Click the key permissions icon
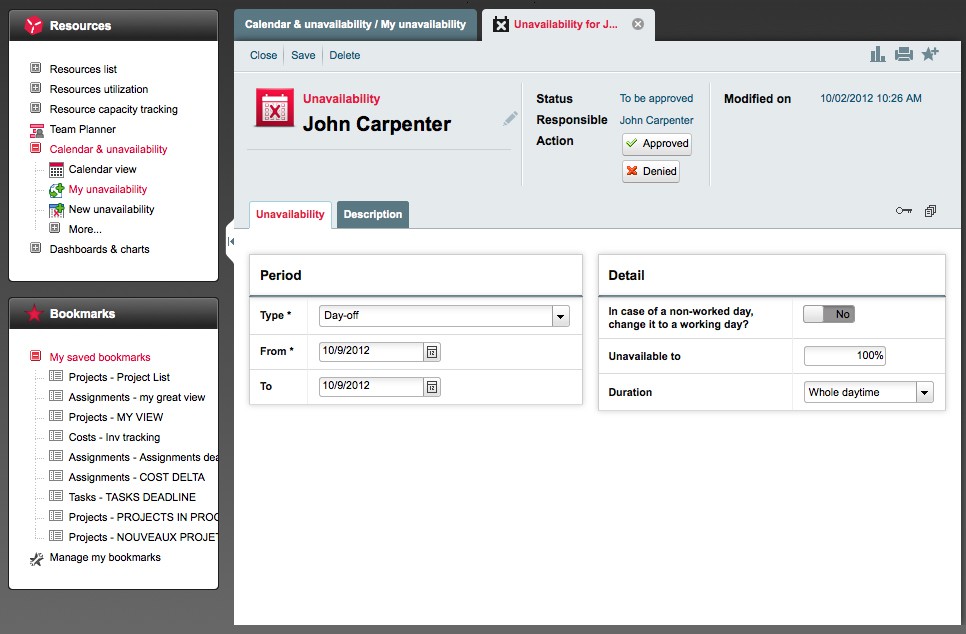The height and width of the screenshot is (634, 966). tap(904, 211)
